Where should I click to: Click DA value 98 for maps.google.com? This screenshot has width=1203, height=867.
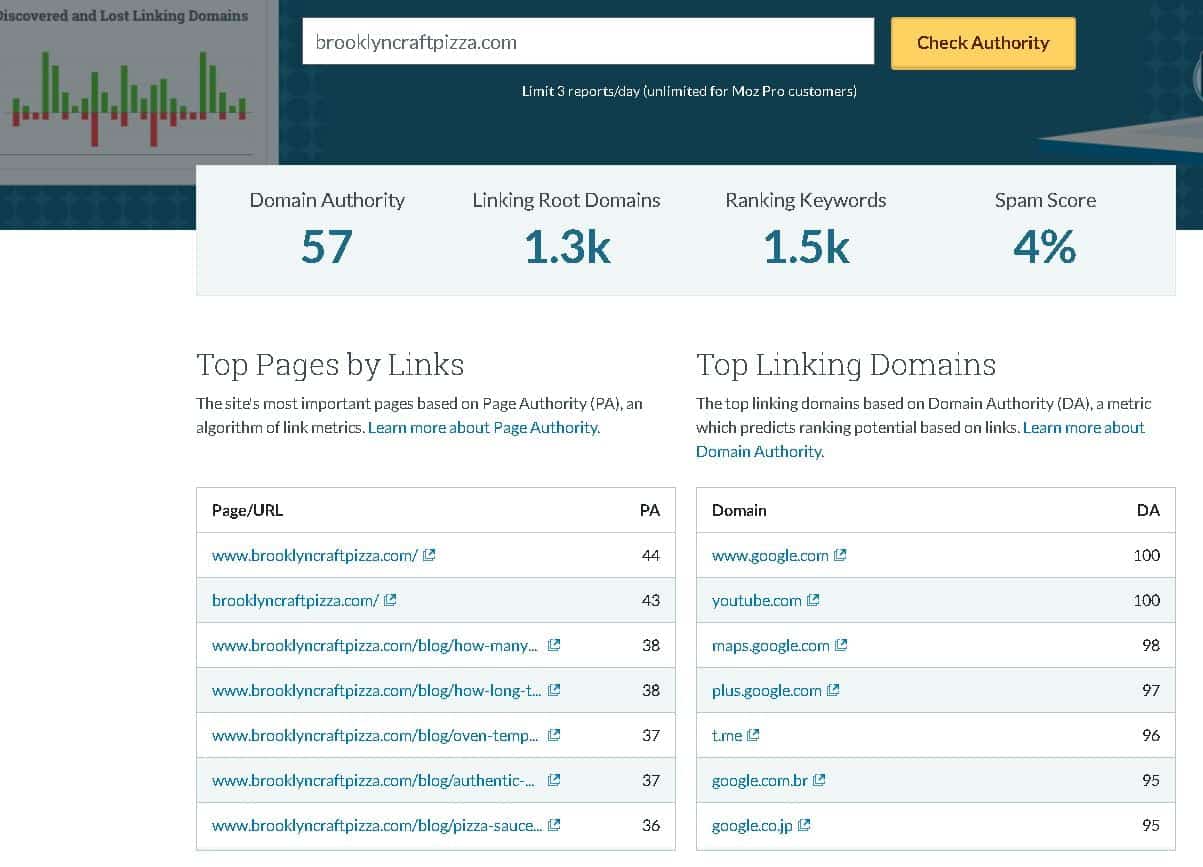click(1151, 645)
